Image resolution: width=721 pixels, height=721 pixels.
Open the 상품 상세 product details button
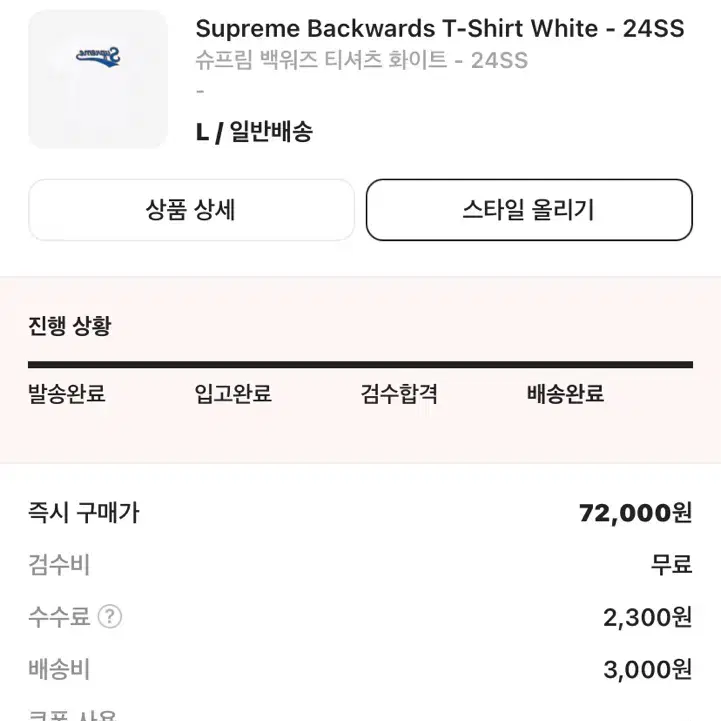191,210
